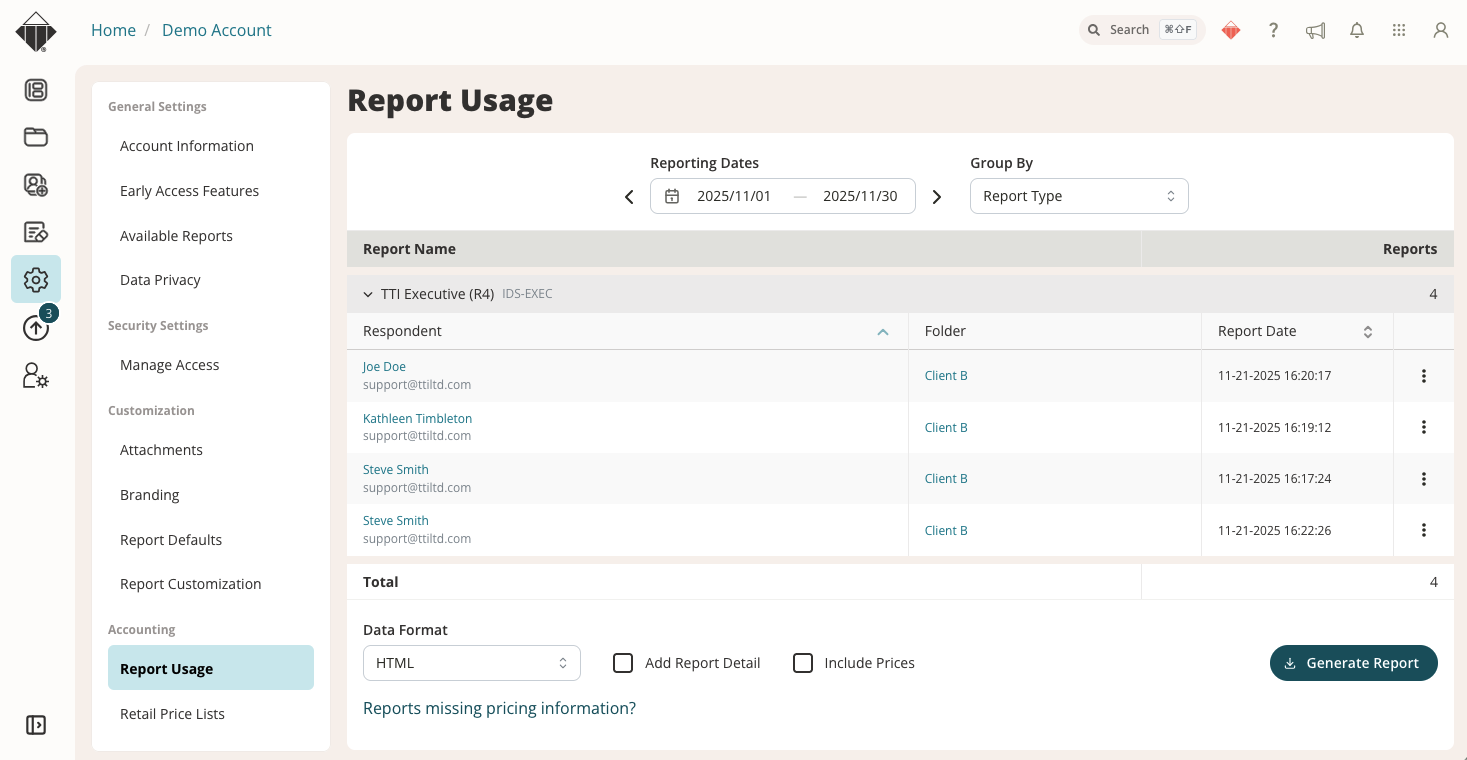Viewport: 1467px width, 760px height.
Task: Check the bell notifications icon
Action: tap(1356, 30)
